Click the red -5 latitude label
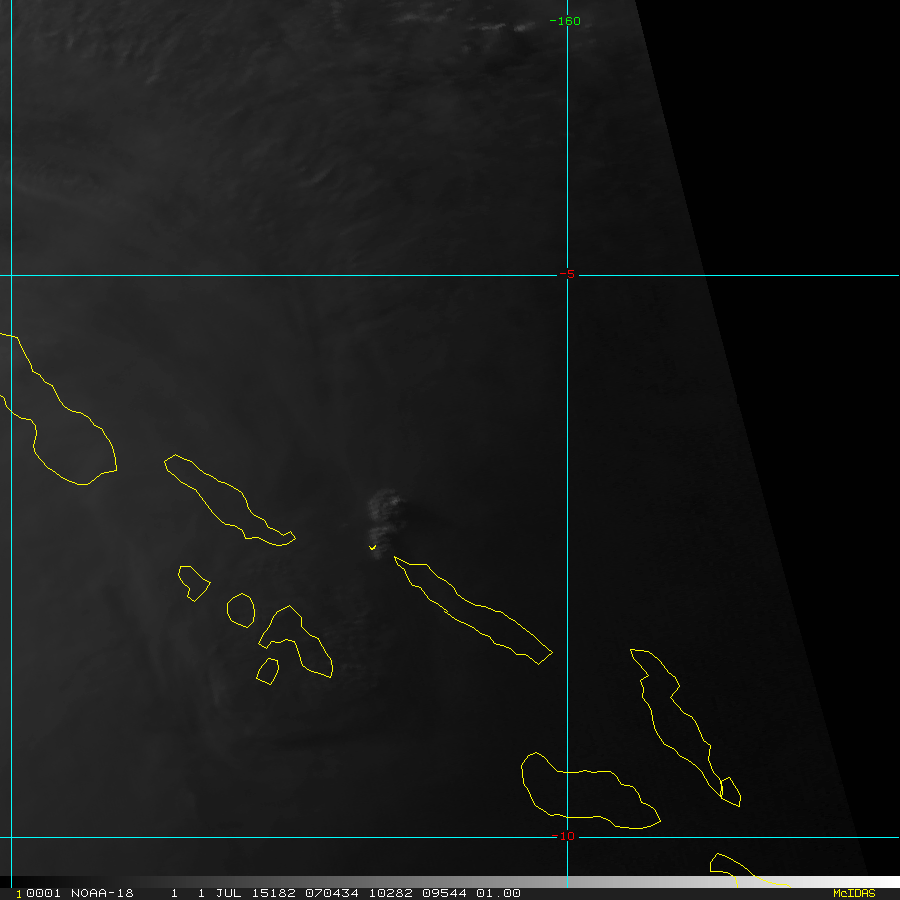 (567, 274)
